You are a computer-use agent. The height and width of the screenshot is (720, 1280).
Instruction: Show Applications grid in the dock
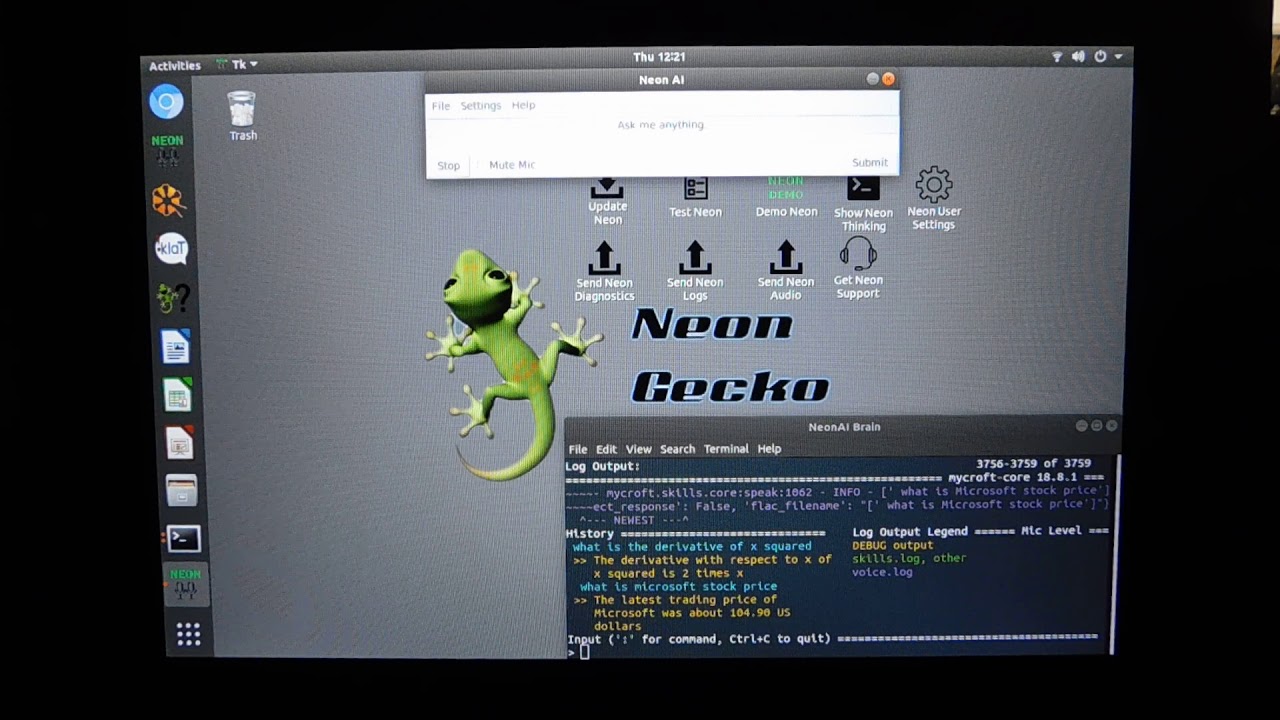[x=188, y=634]
